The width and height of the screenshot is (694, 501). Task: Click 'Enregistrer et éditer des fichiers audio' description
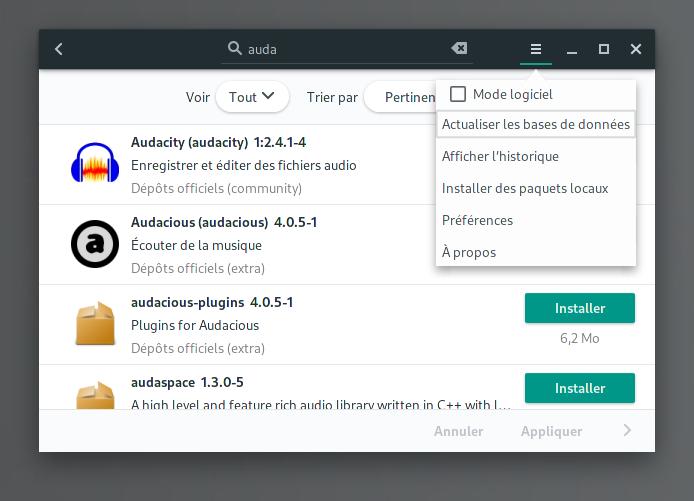pyautogui.click(x=243, y=166)
